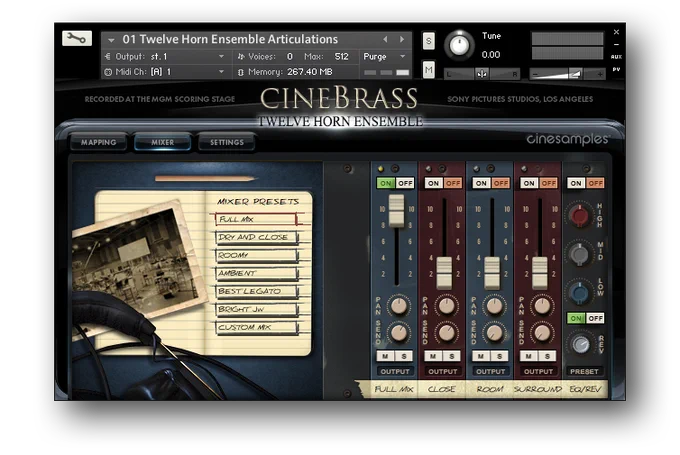This screenshot has height=455, width=680.
Task: Select the Best Legato preset
Action: [256, 291]
